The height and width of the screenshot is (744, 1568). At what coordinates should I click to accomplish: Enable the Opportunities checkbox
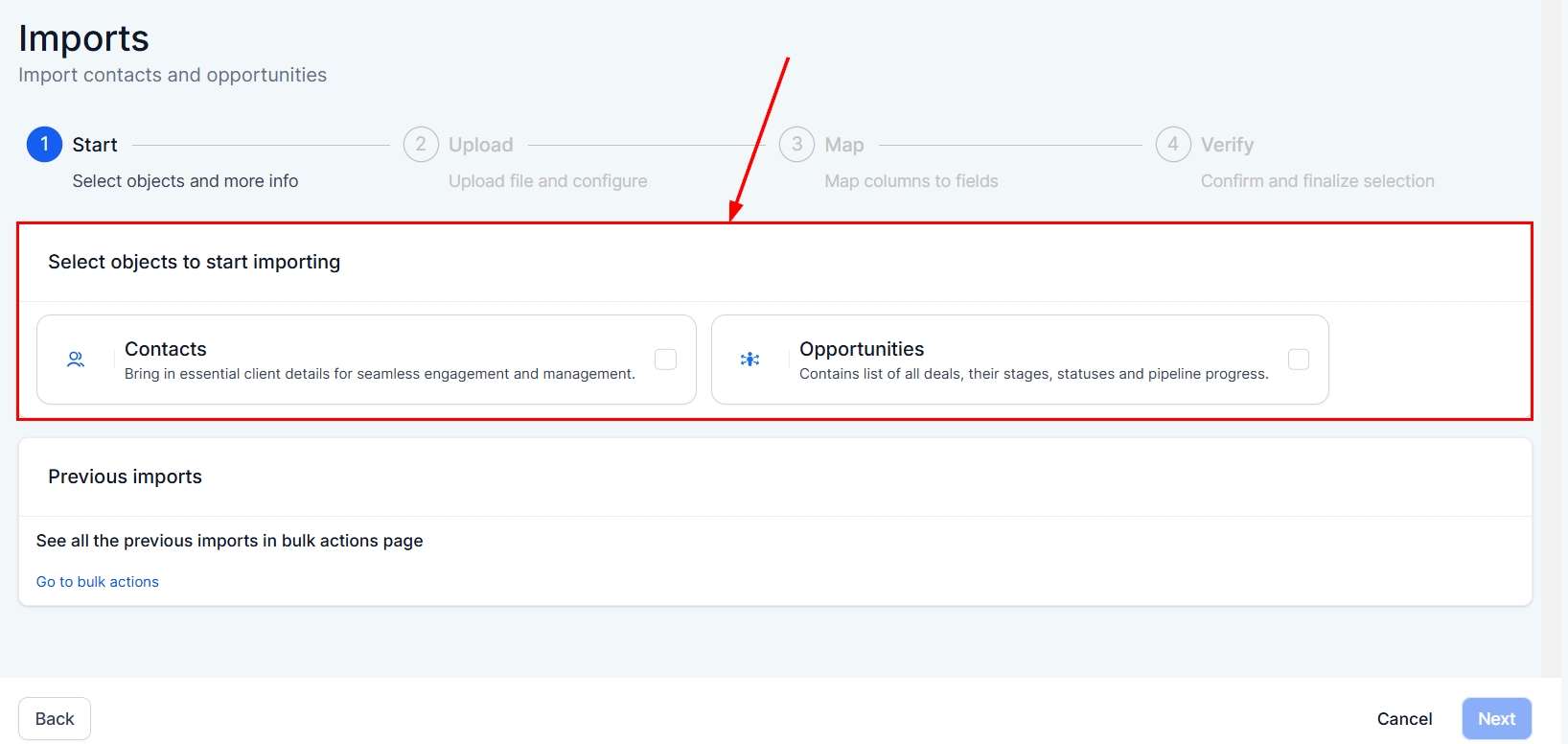1299,360
